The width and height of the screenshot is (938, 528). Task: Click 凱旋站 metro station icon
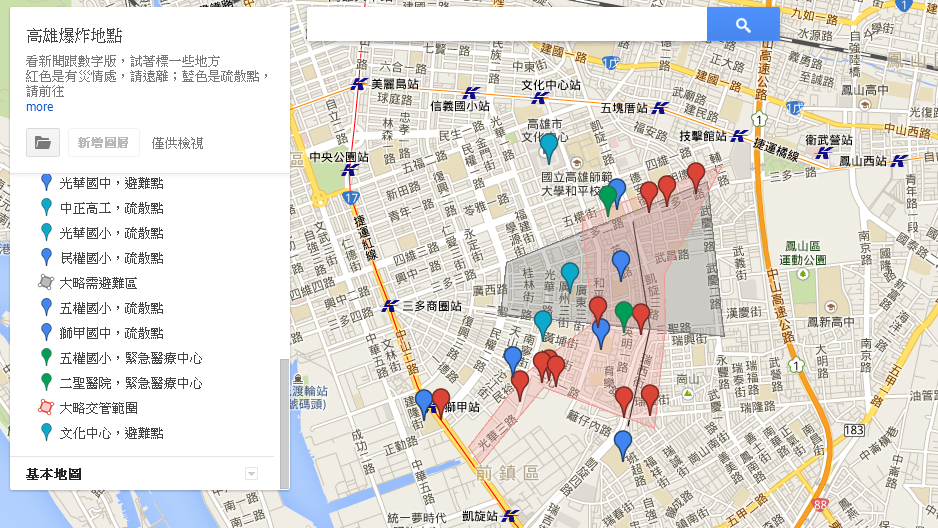pos(510,515)
